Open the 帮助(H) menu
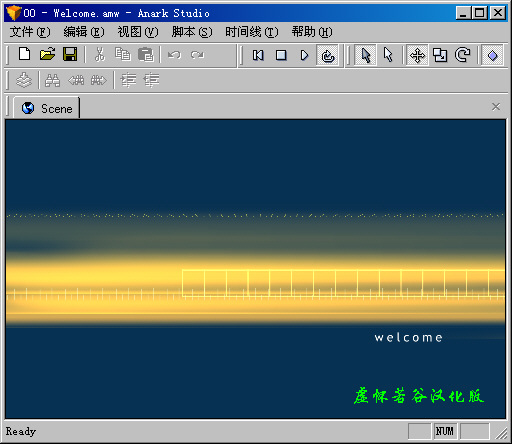This screenshot has width=512, height=444. (312, 32)
